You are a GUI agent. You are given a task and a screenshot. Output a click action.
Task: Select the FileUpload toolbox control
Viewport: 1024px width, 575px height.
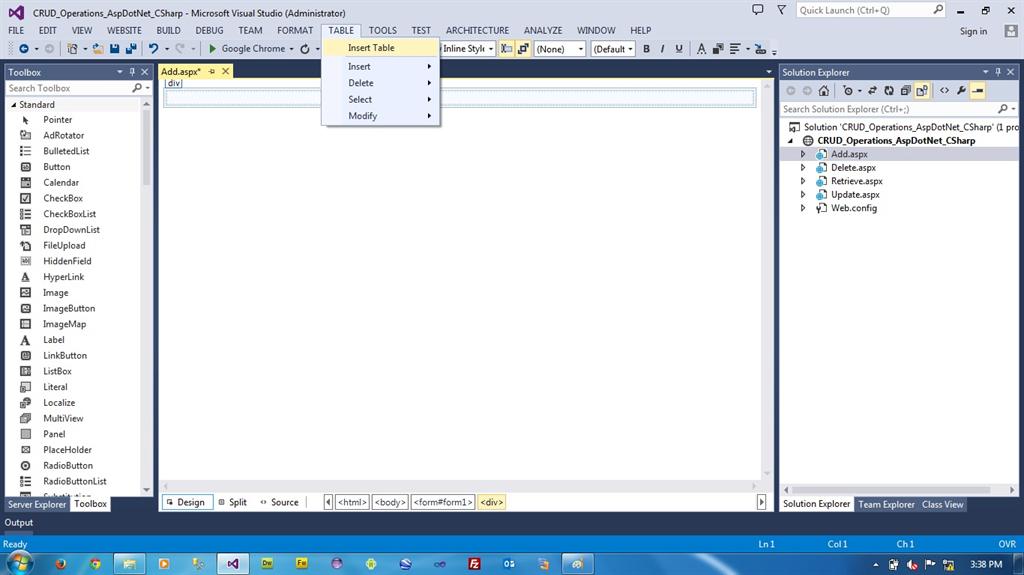click(64, 246)
